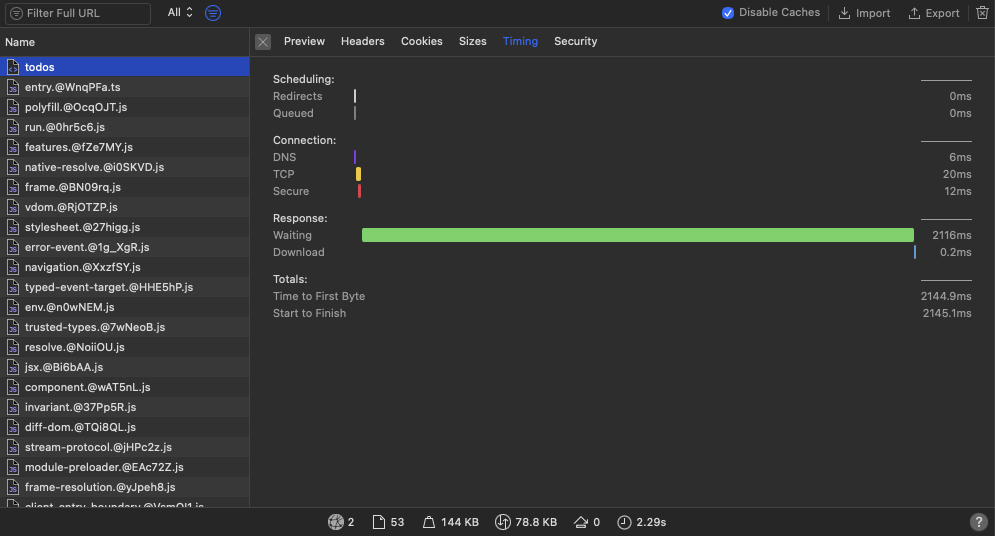Select the Timing tab

[x=520, y=41]
